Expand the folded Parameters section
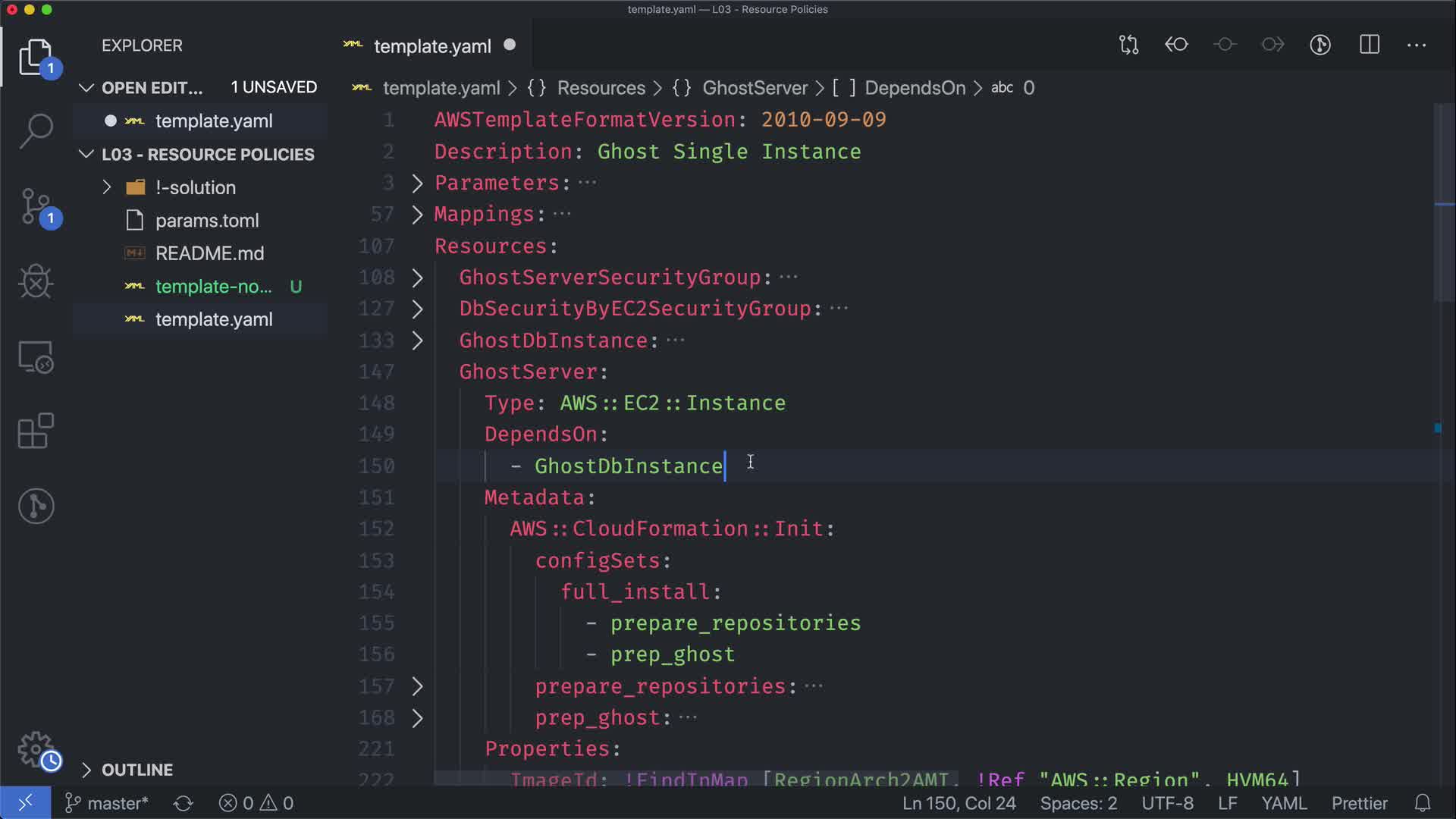 (x=417, y=183)
